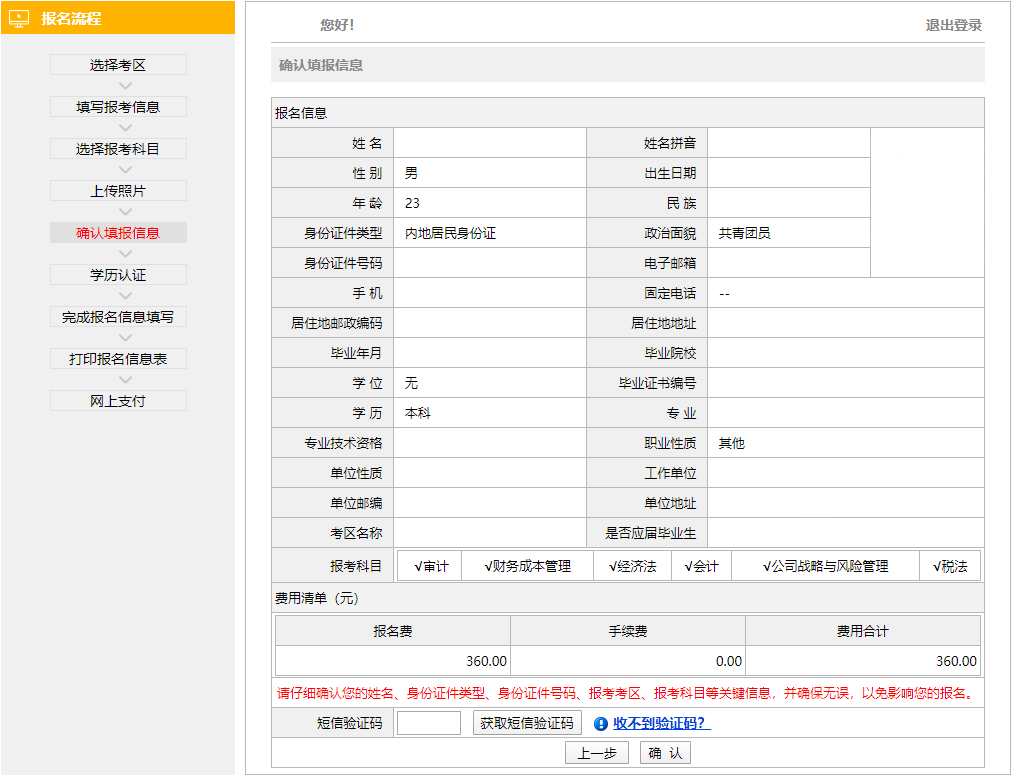The width and height of the screenshot is (1012, 776).
Task: Toggle the √税法 exam subject selection
Action: click(x=950, y=565)
